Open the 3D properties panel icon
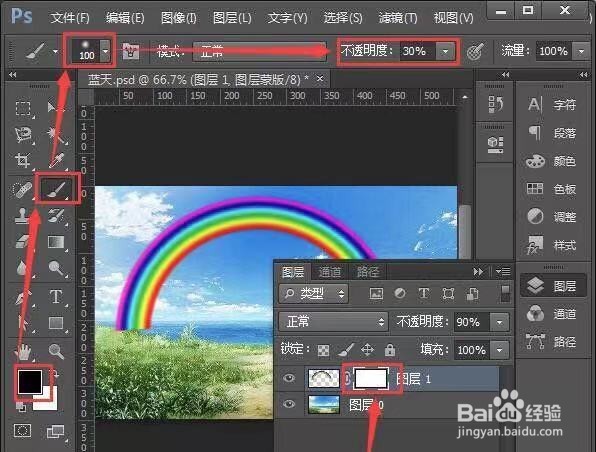The width and height of the screenshot is (596, 452). pyautogui.click(x=495, y=145)
